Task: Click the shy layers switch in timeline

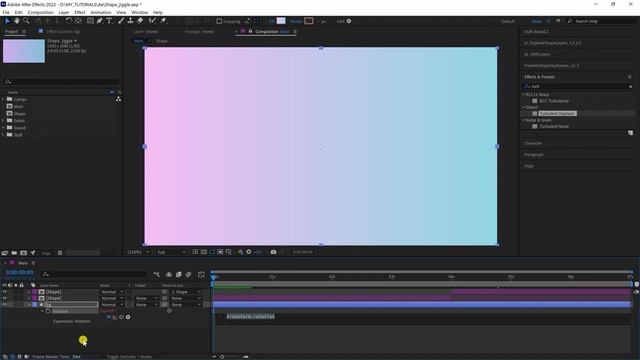Action: [169, 275]
